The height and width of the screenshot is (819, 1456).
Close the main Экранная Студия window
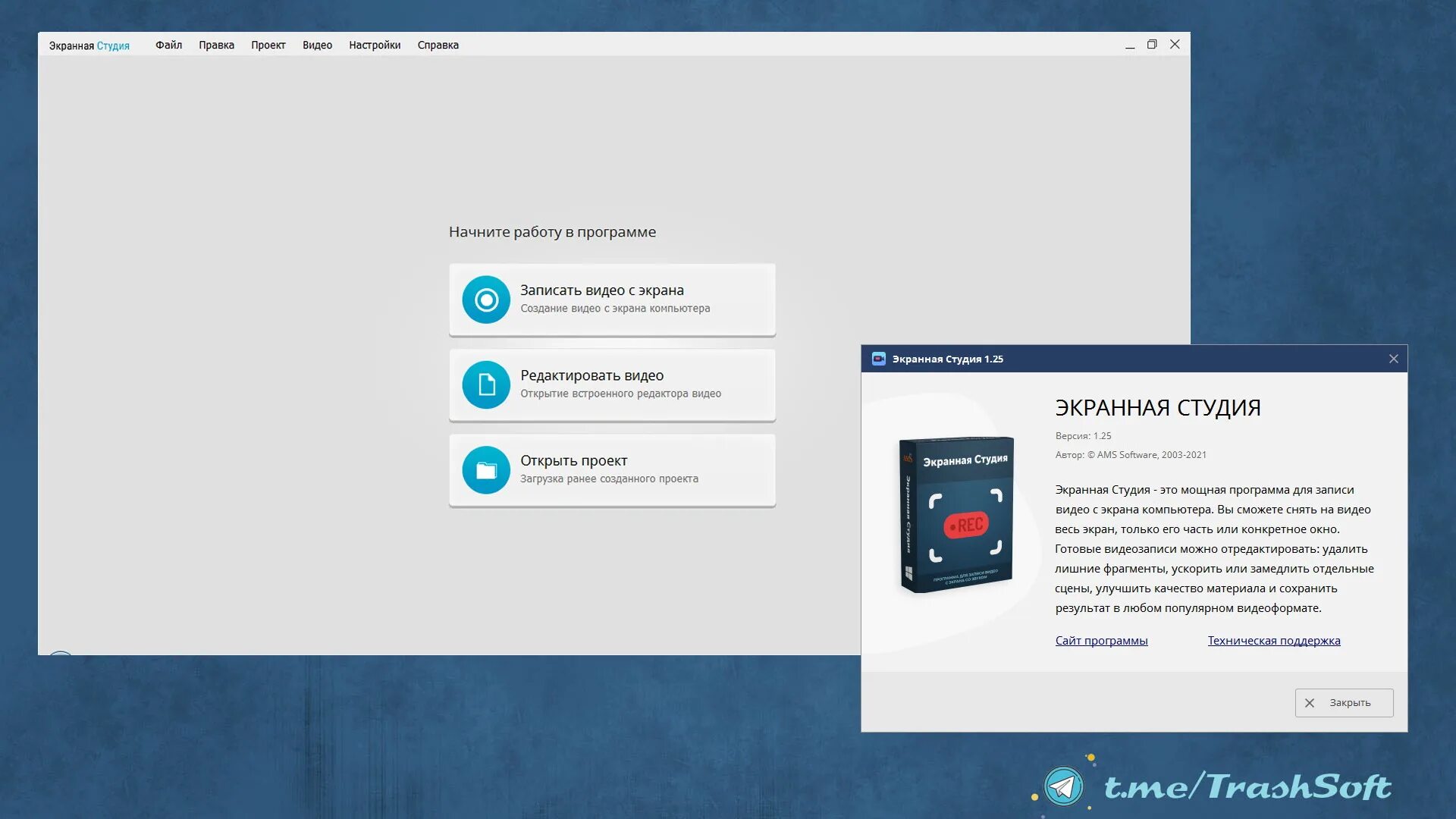coord(1175,45)
